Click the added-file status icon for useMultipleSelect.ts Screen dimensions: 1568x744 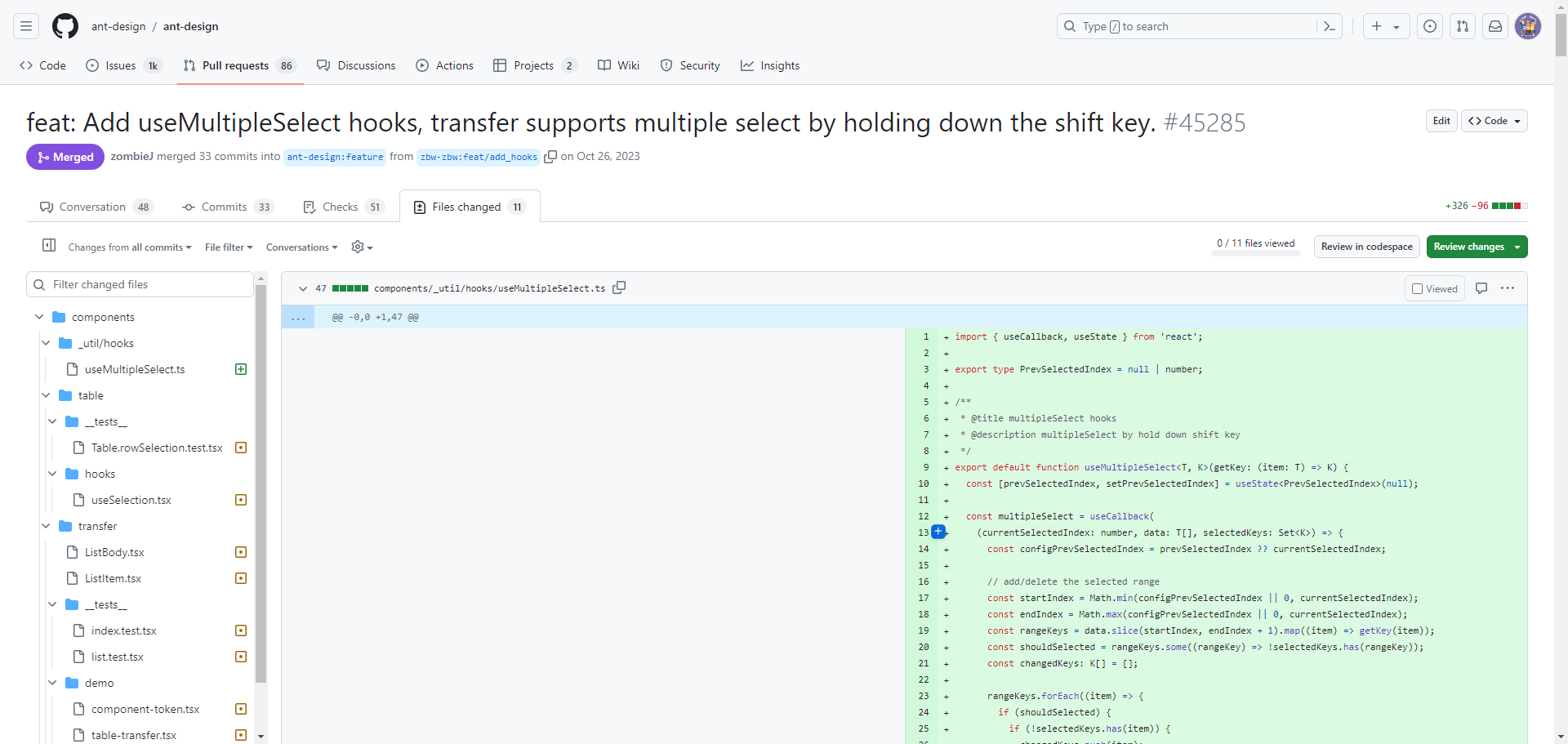pyautogui.click(x=241, y=369)
